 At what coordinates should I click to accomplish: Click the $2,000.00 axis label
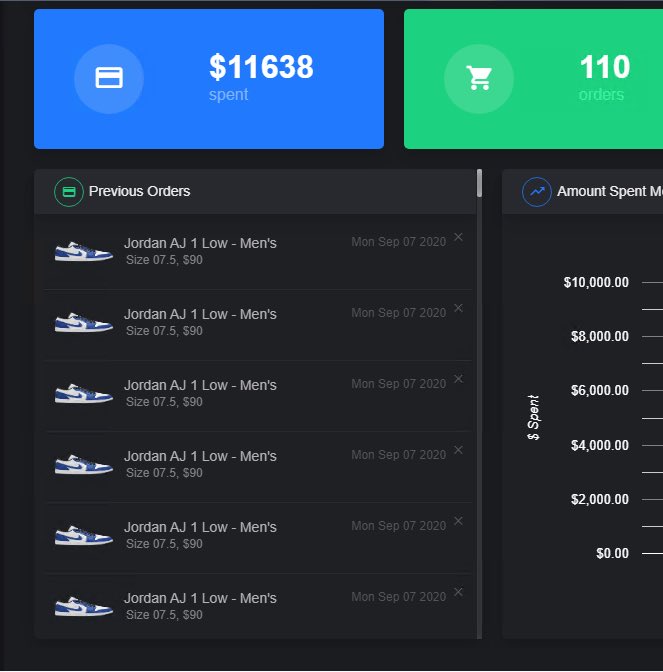click(x=600, y=499)
